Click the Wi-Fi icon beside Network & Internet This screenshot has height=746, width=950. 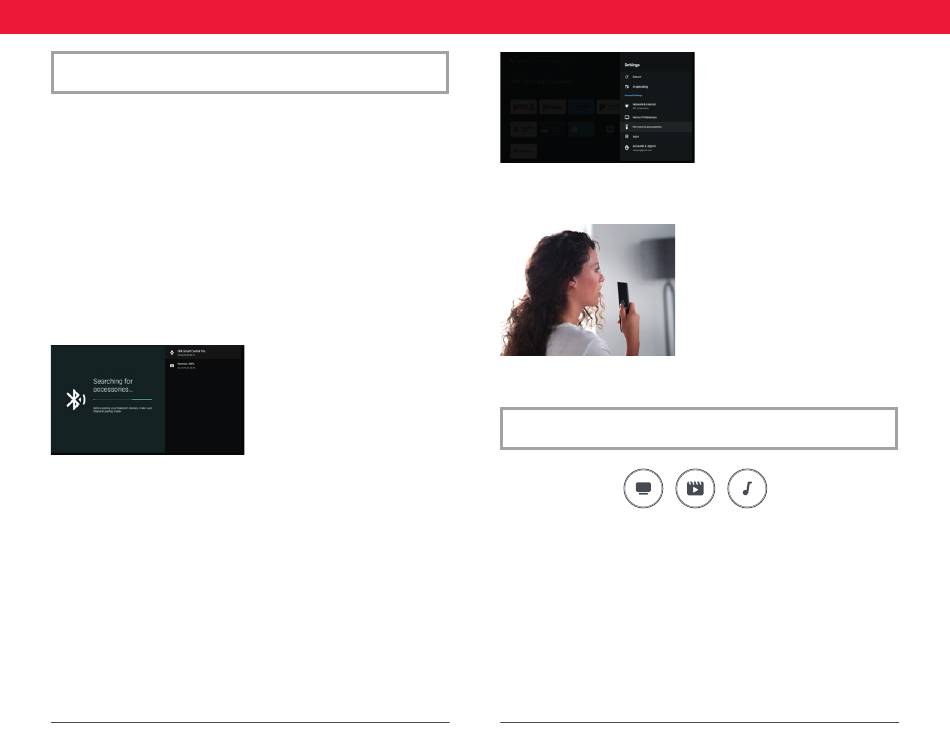626,105
